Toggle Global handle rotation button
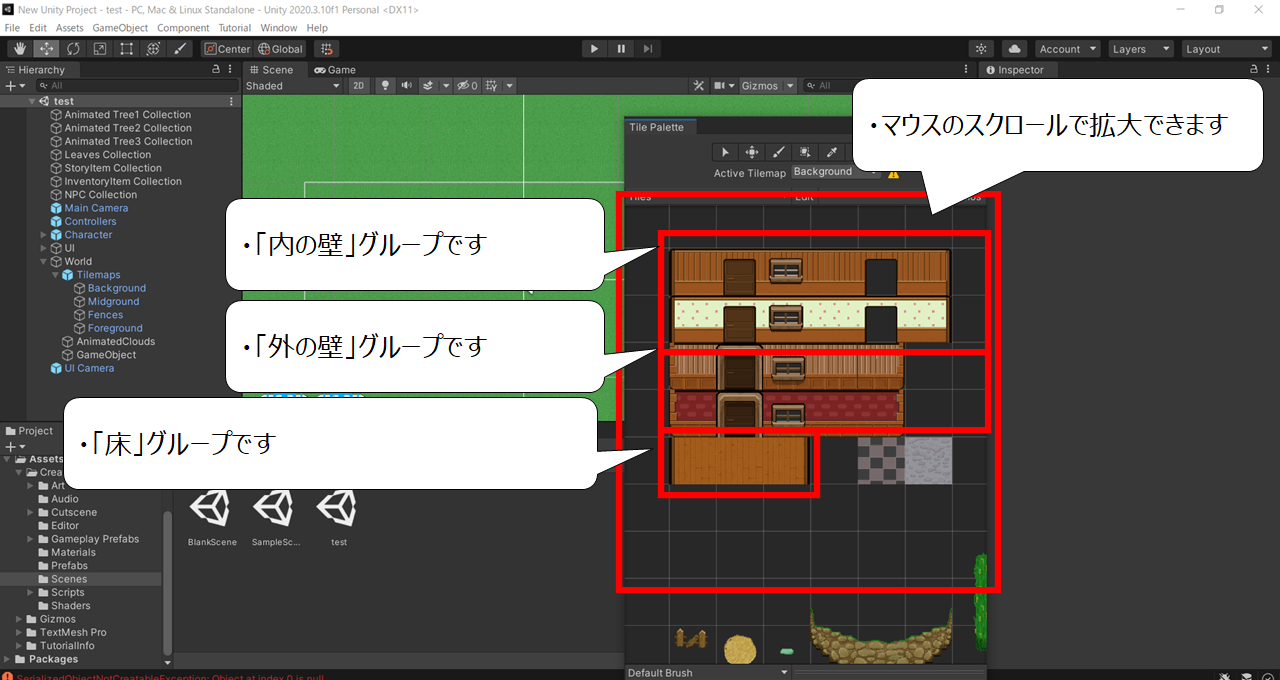1280x680 pixels. [280, 49]
